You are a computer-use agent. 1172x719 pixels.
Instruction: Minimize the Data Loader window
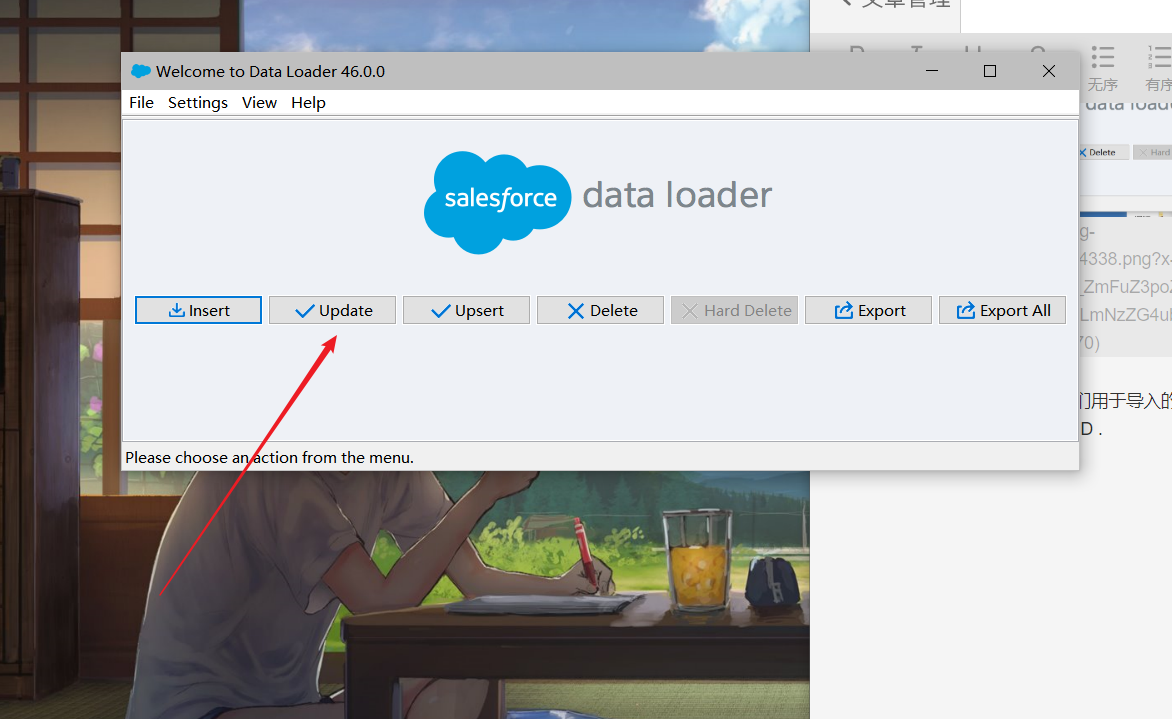(x=931, y=71)
